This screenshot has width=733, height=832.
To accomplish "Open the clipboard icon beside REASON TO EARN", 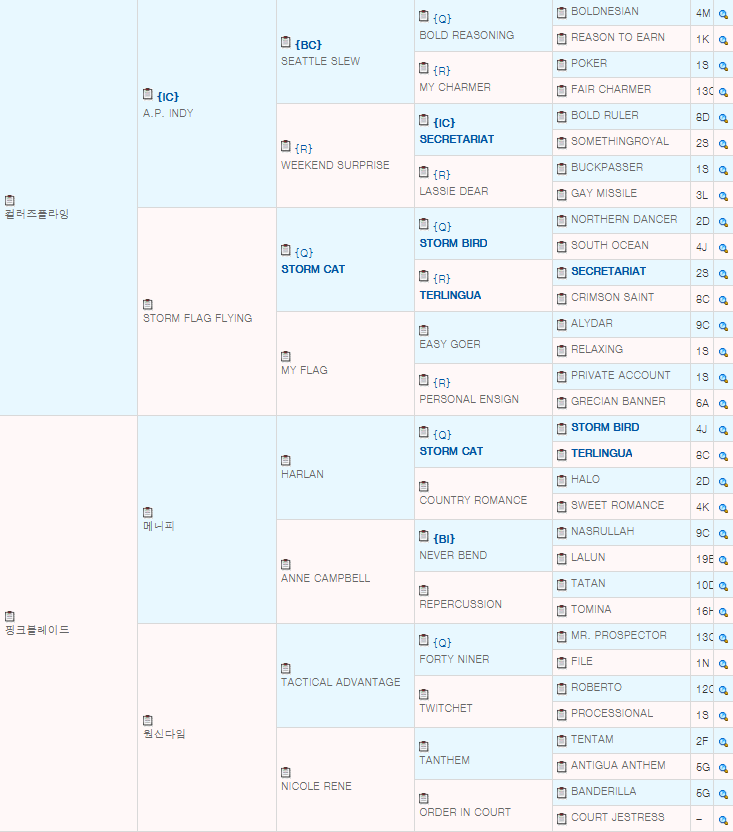I will [x=562, y=39].
